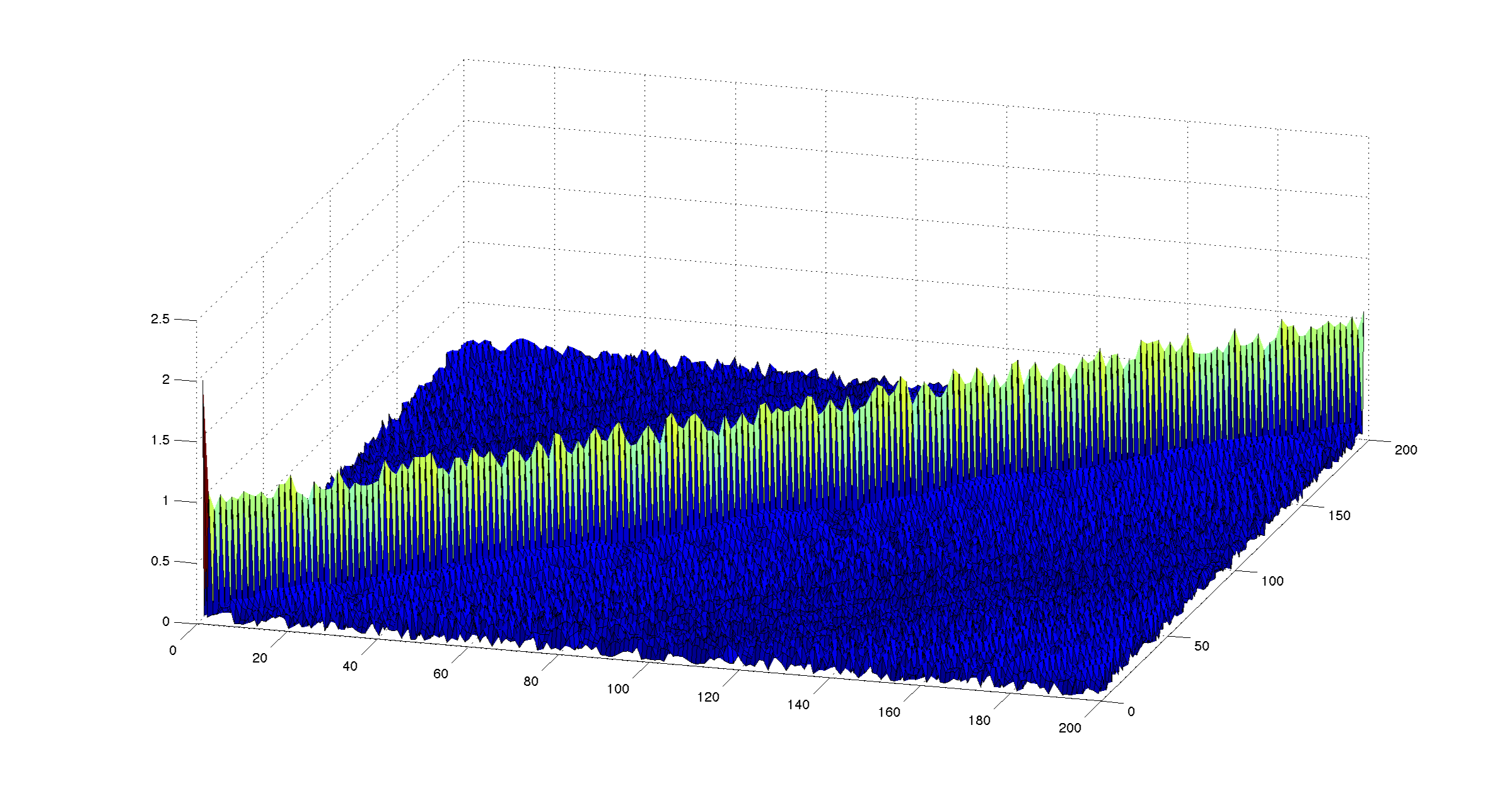Screen dimensions: 1512x788
Task: Click the raised blue plateau behind the ridge
Action: tap(567, 385)
